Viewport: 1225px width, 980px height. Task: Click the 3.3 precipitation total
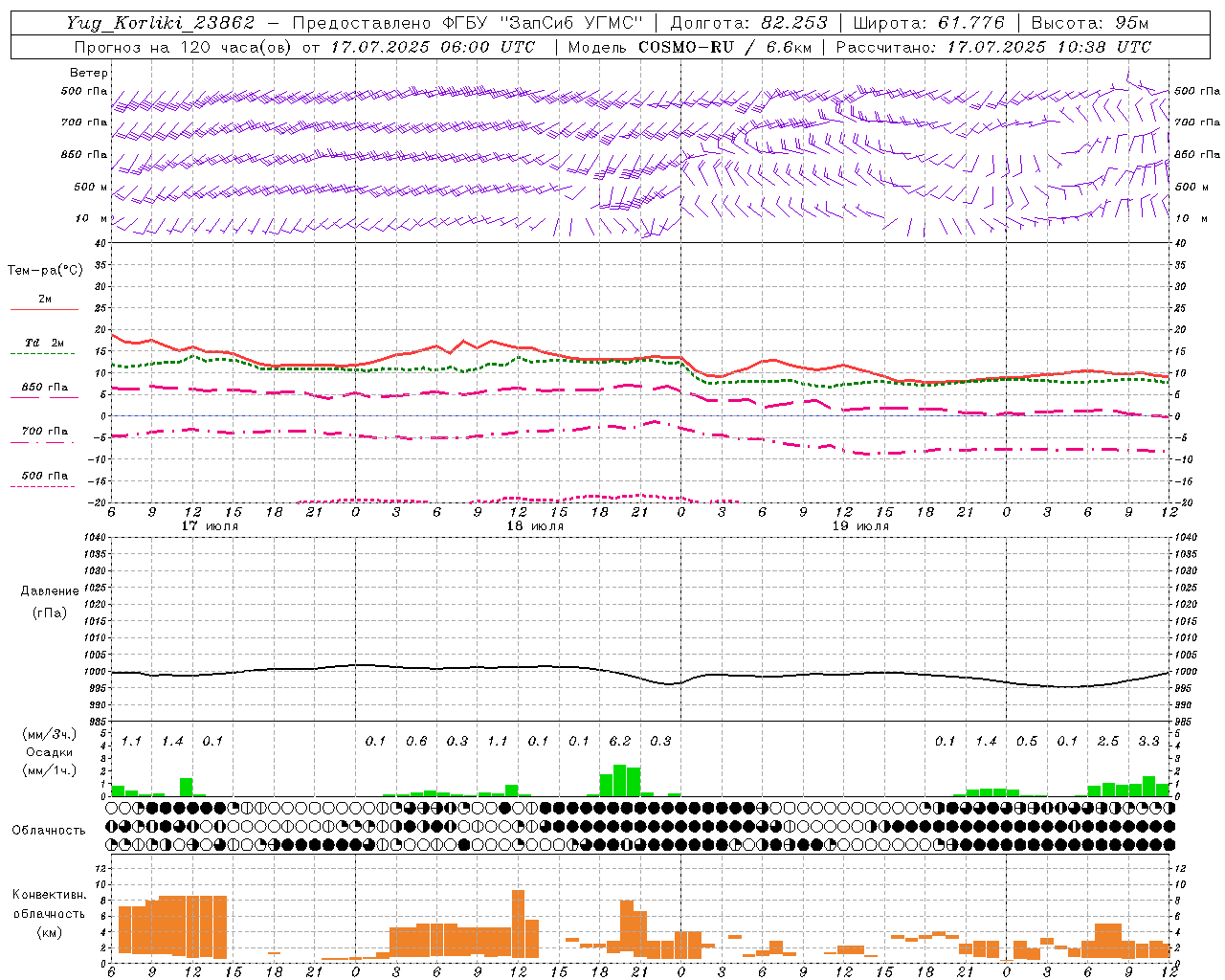point(1148,741)
